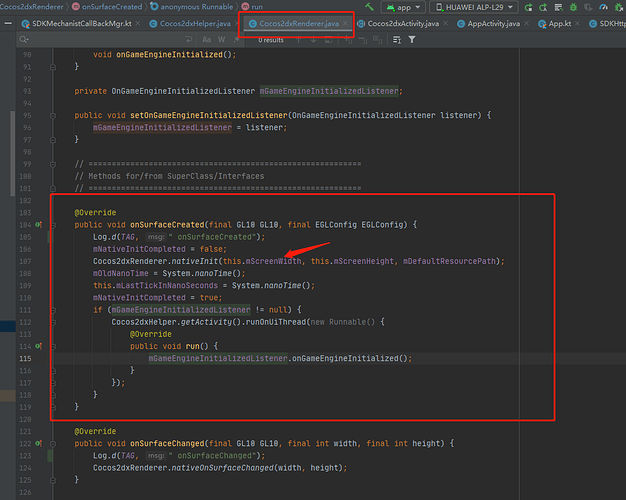Click the Make Project hammer icon
This screenshot has width=626, height=500.
370,7
